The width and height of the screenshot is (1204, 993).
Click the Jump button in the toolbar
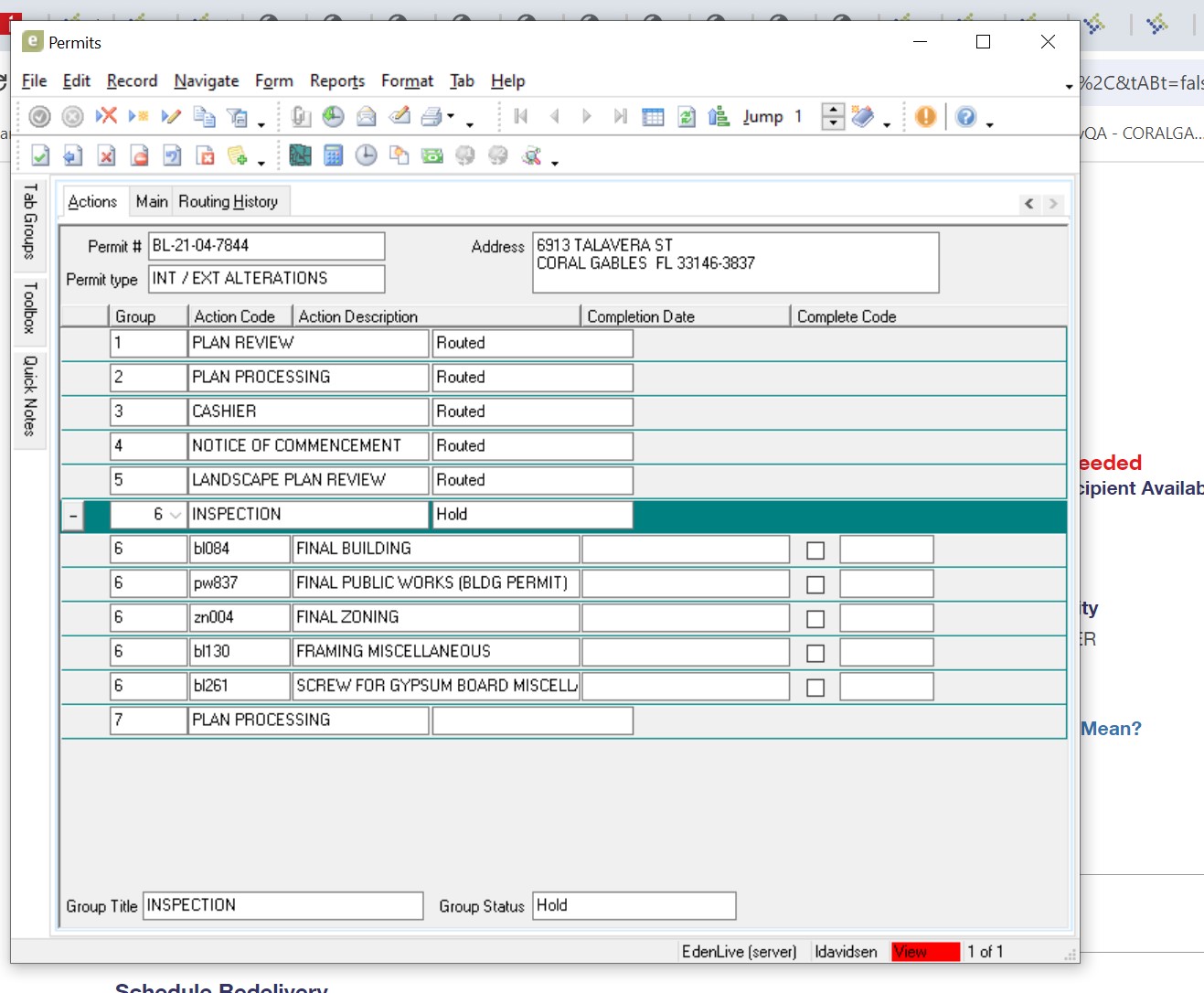pos(762,117)
